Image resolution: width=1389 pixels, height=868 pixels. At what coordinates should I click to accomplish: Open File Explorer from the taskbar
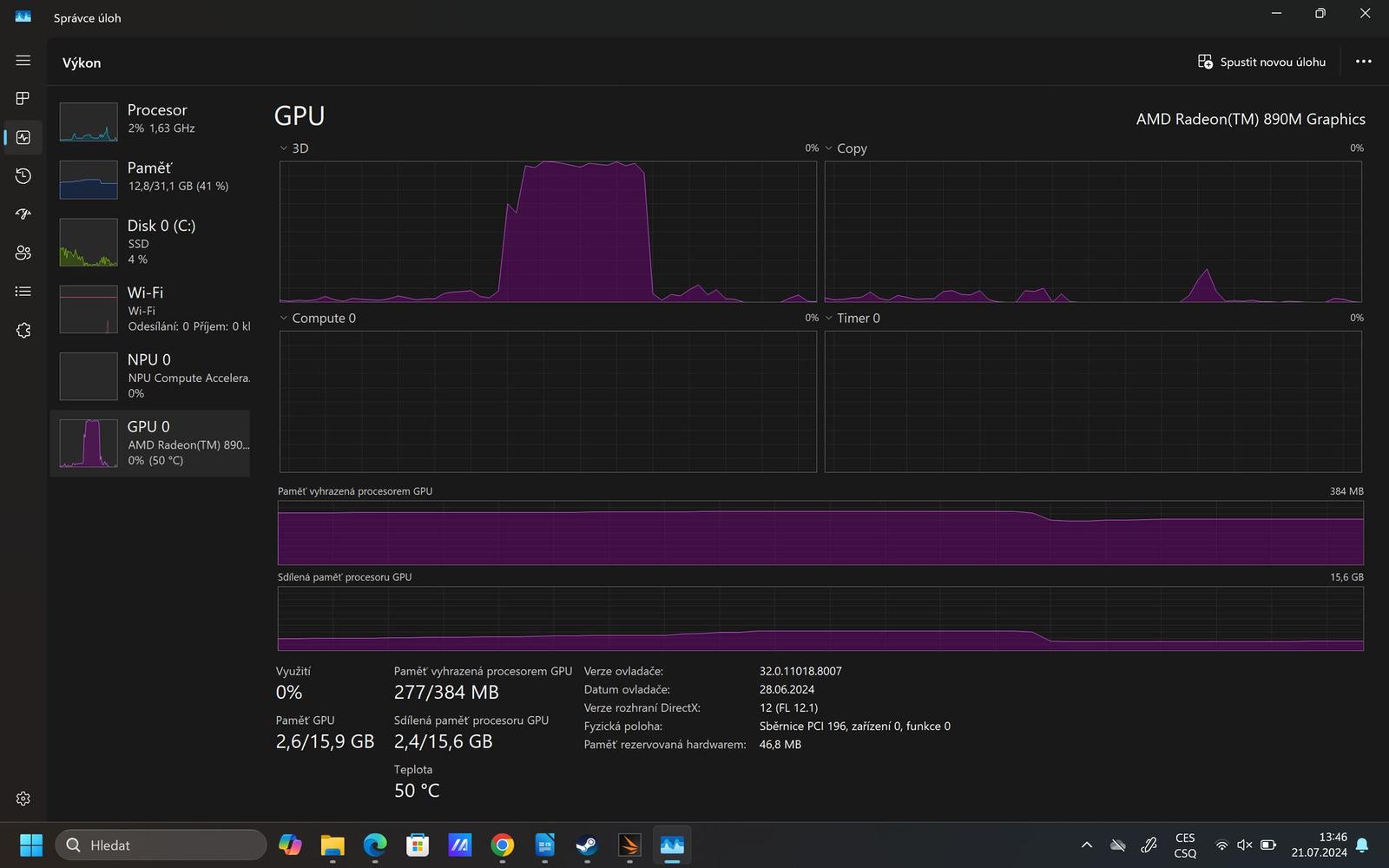point(332,845)
